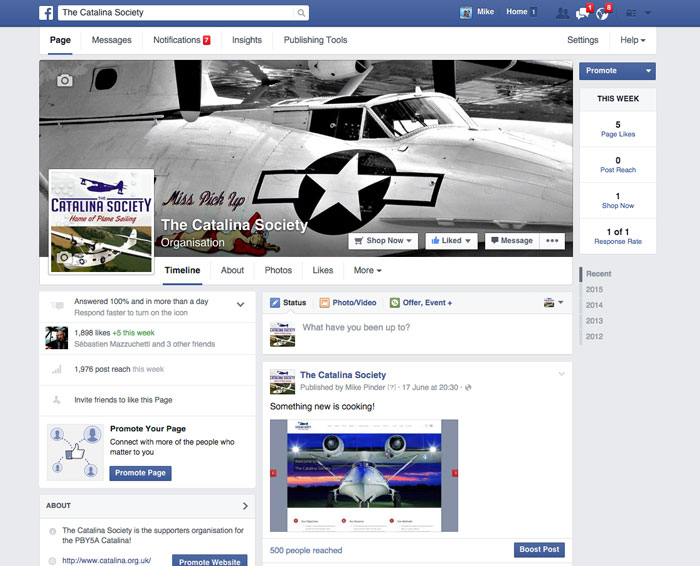
Task: Click the right red arrow on post image
Action: (455, 473)
